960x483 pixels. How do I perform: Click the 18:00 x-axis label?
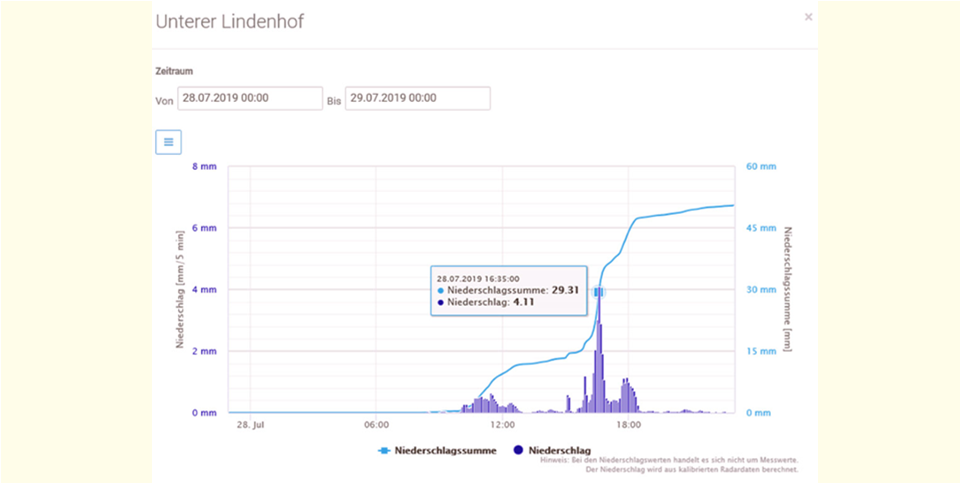point(629,424)
